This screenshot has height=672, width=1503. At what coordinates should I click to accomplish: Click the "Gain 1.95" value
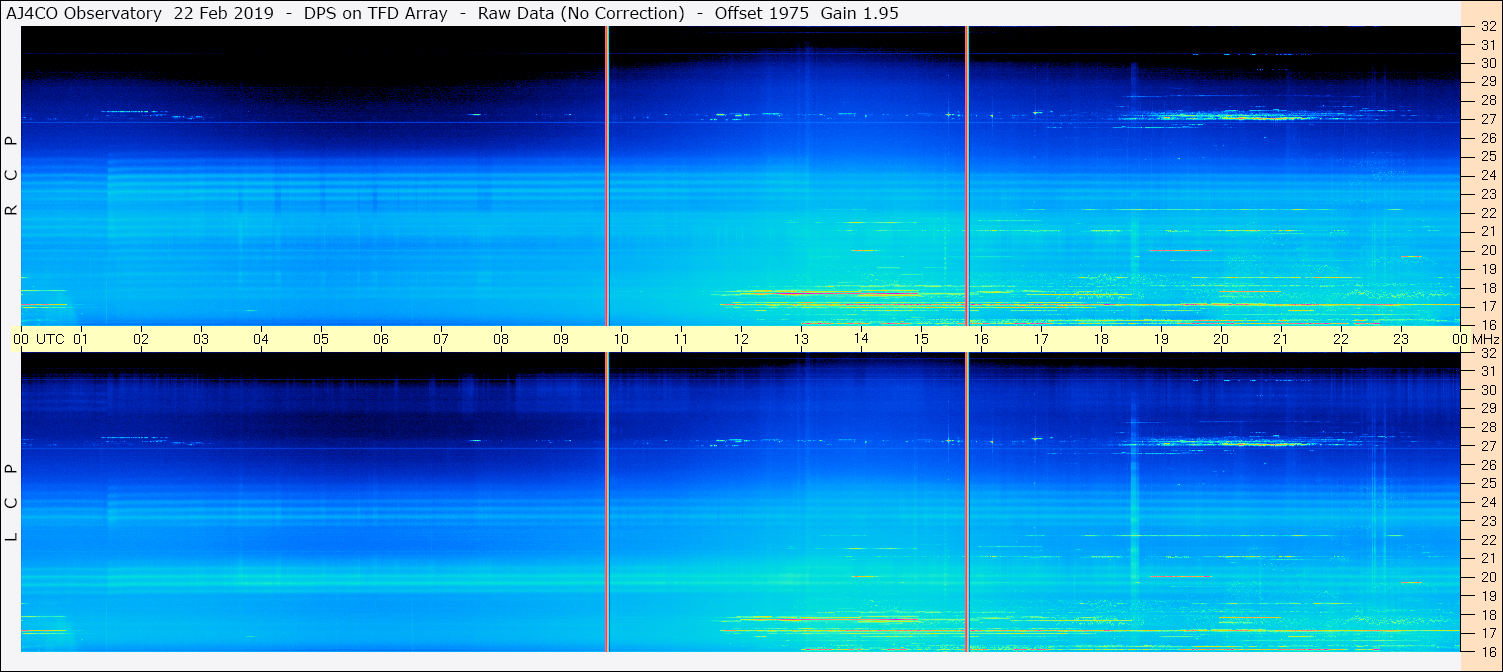860,13
